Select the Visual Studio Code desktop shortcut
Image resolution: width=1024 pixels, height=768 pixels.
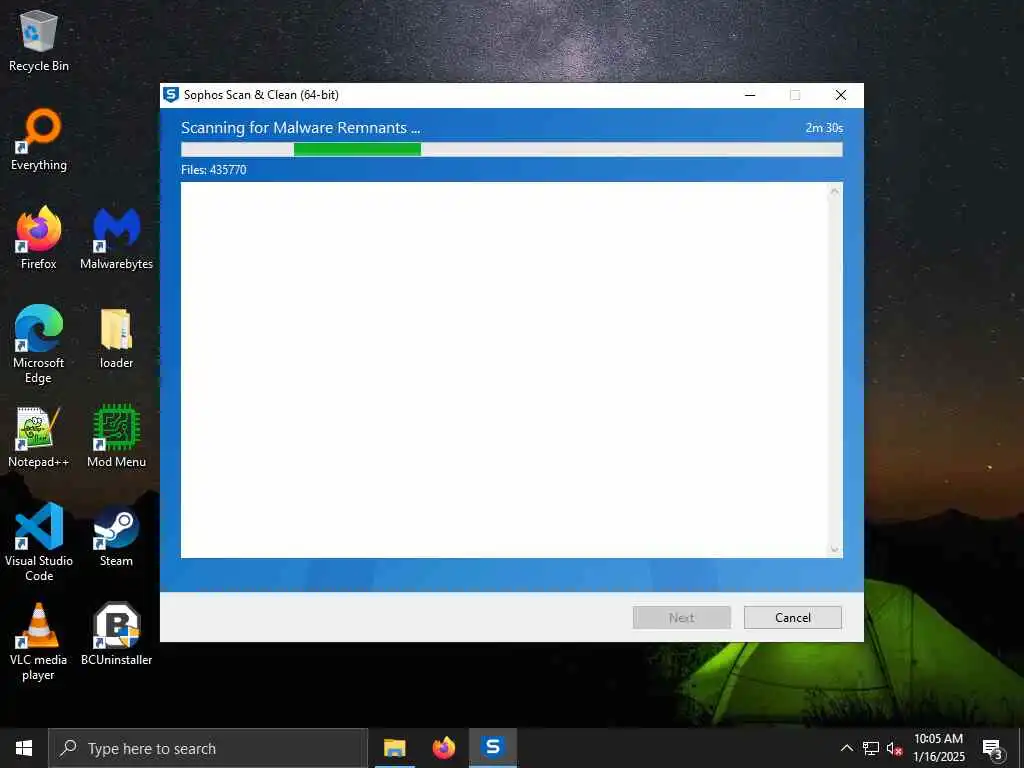[39, 542]
